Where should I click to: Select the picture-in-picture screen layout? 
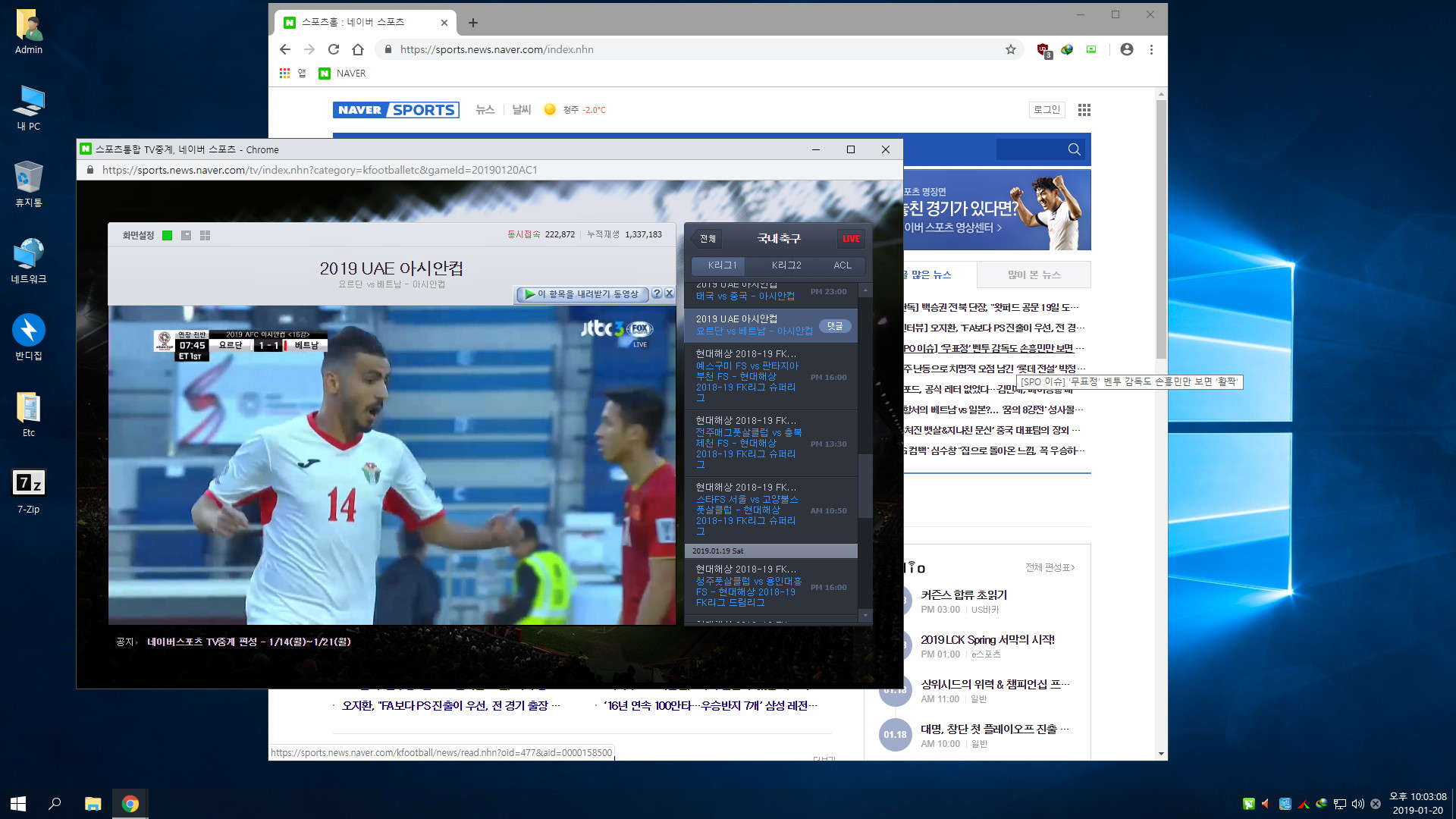coord(187,236)
